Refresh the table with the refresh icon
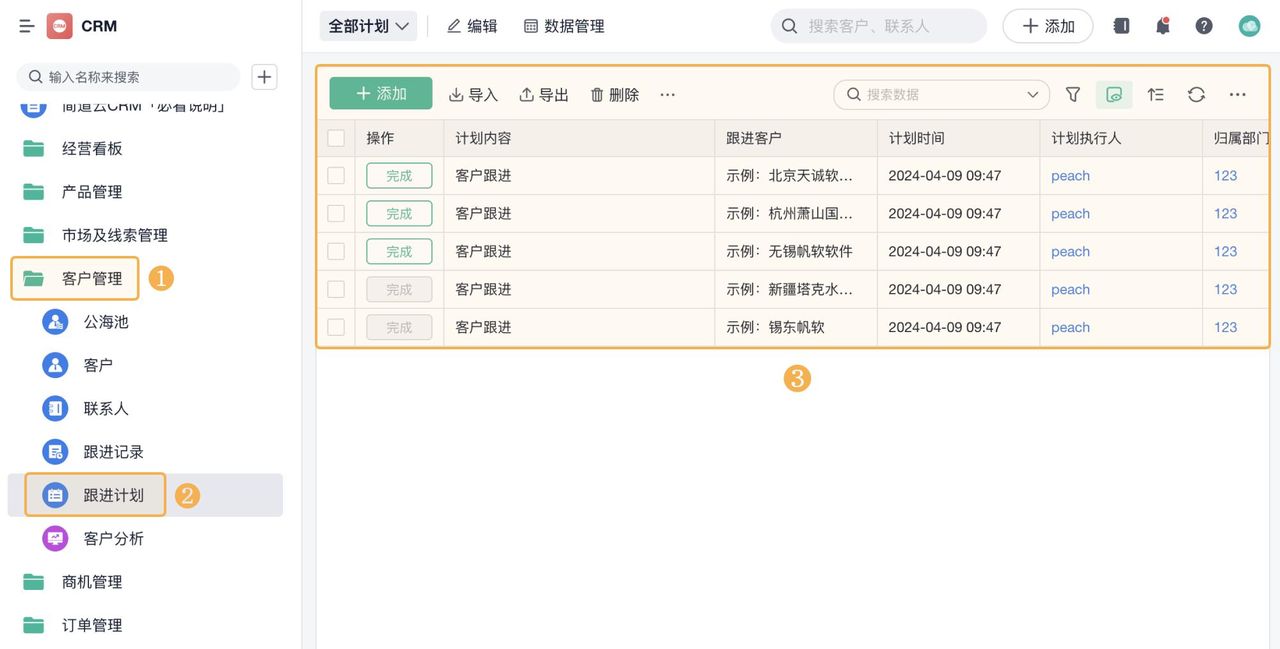 (1196, 94)
